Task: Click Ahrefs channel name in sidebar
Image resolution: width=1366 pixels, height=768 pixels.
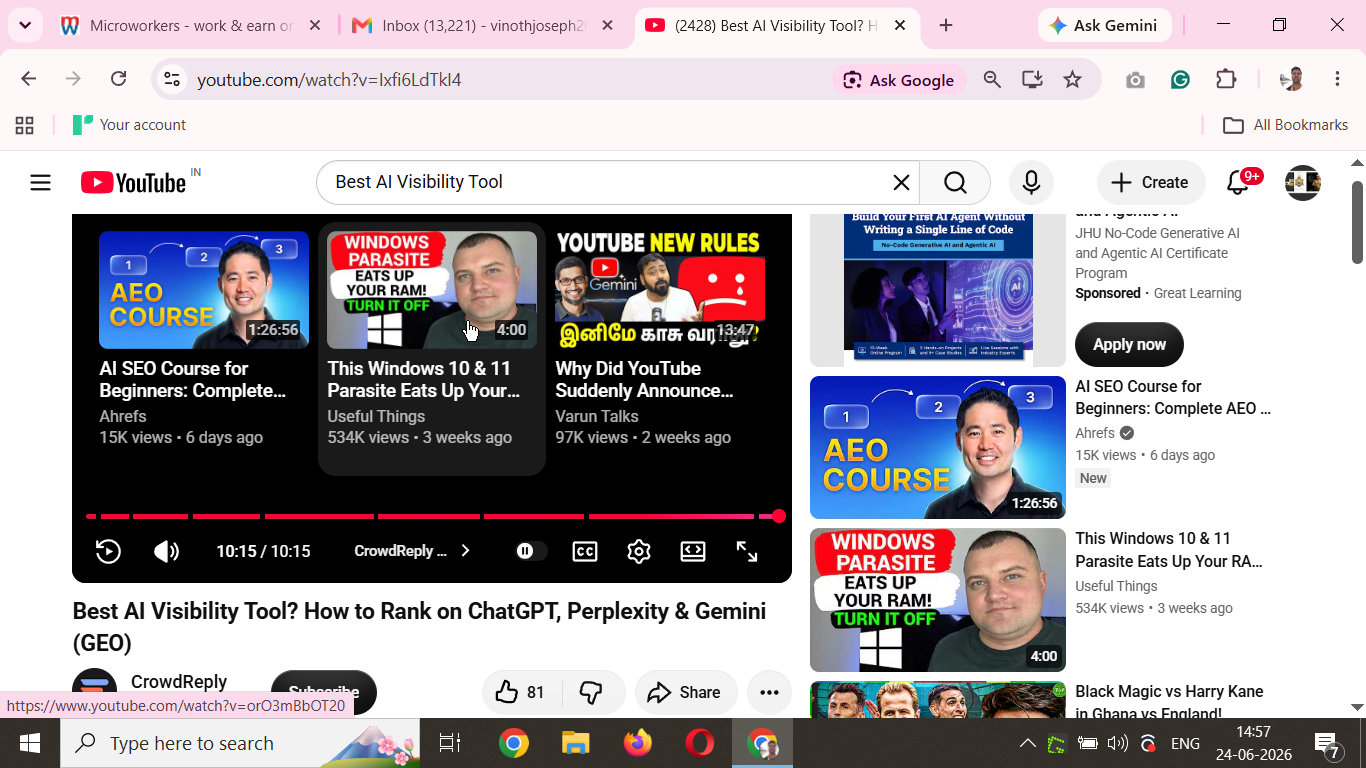Action: 1095,433
